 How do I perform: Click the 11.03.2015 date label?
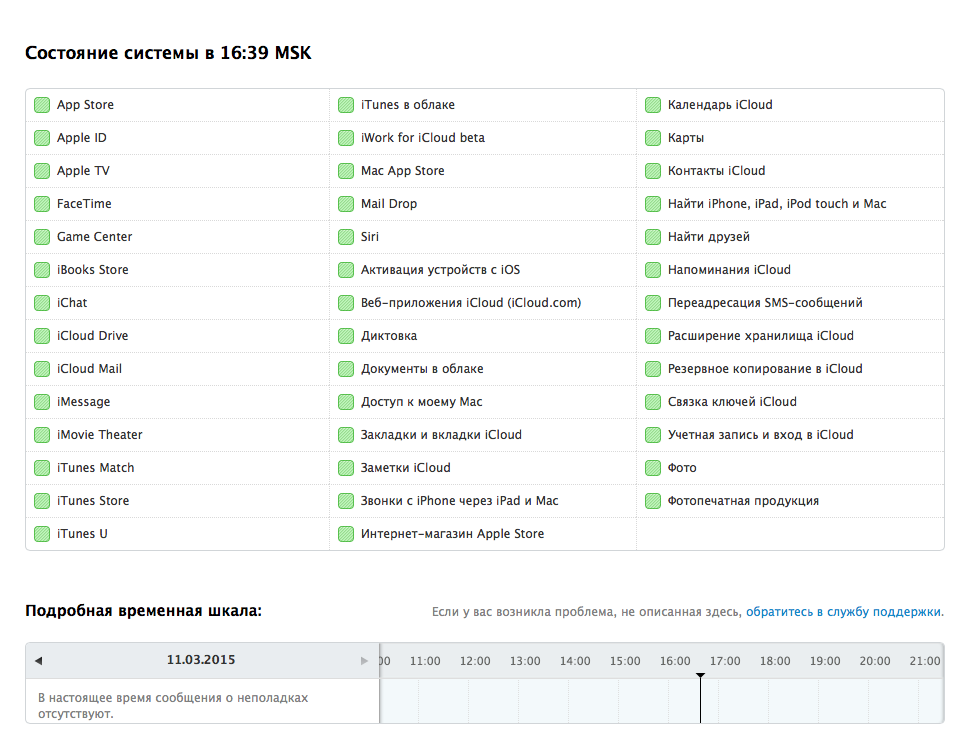click(x=201, y=660)
